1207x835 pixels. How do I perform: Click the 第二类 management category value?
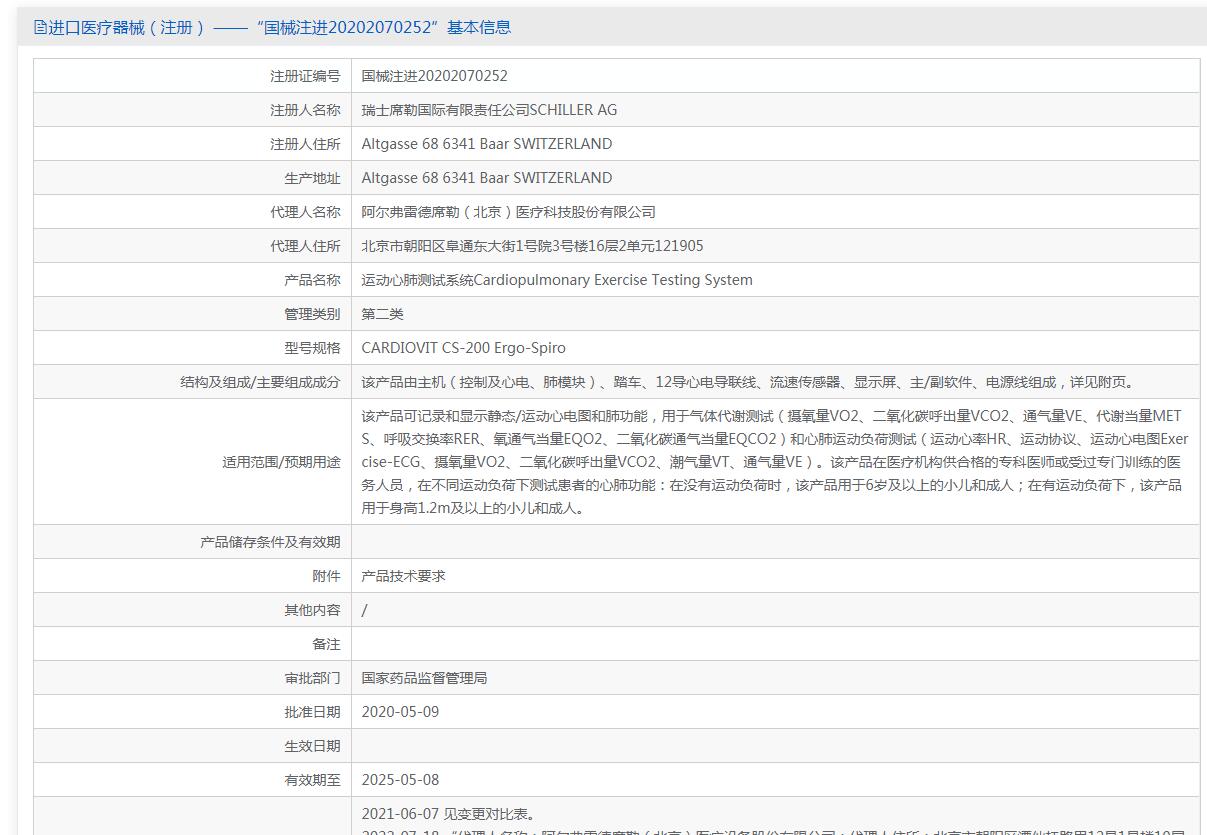pyautogui.click(x=383, y=314)
